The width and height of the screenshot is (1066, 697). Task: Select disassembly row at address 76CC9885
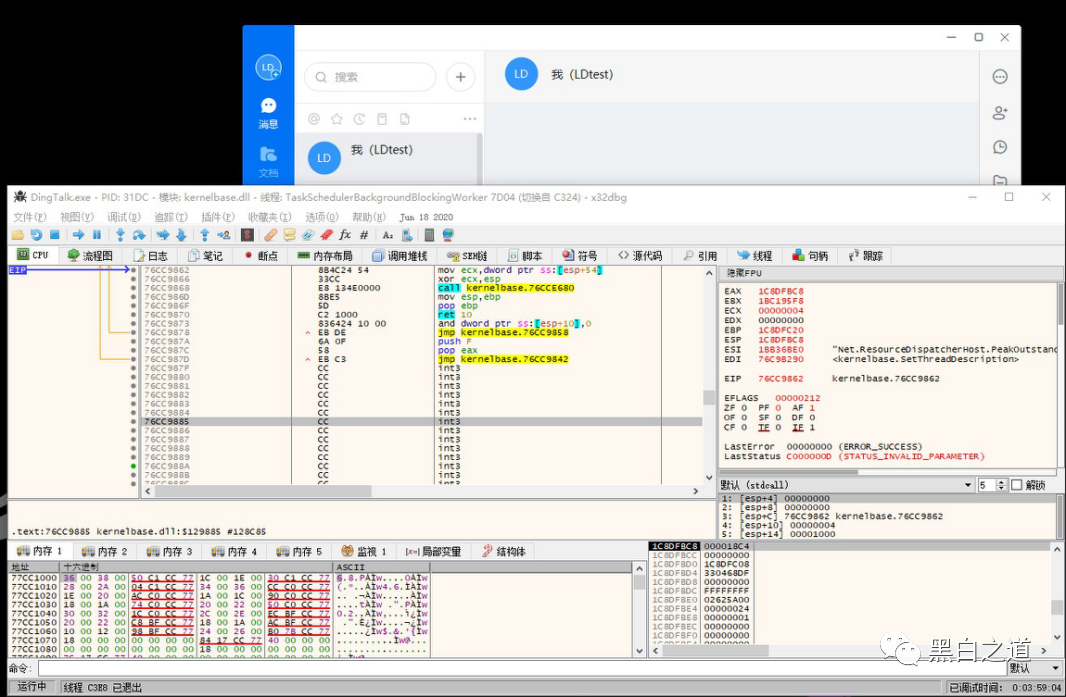coord(422,422)
